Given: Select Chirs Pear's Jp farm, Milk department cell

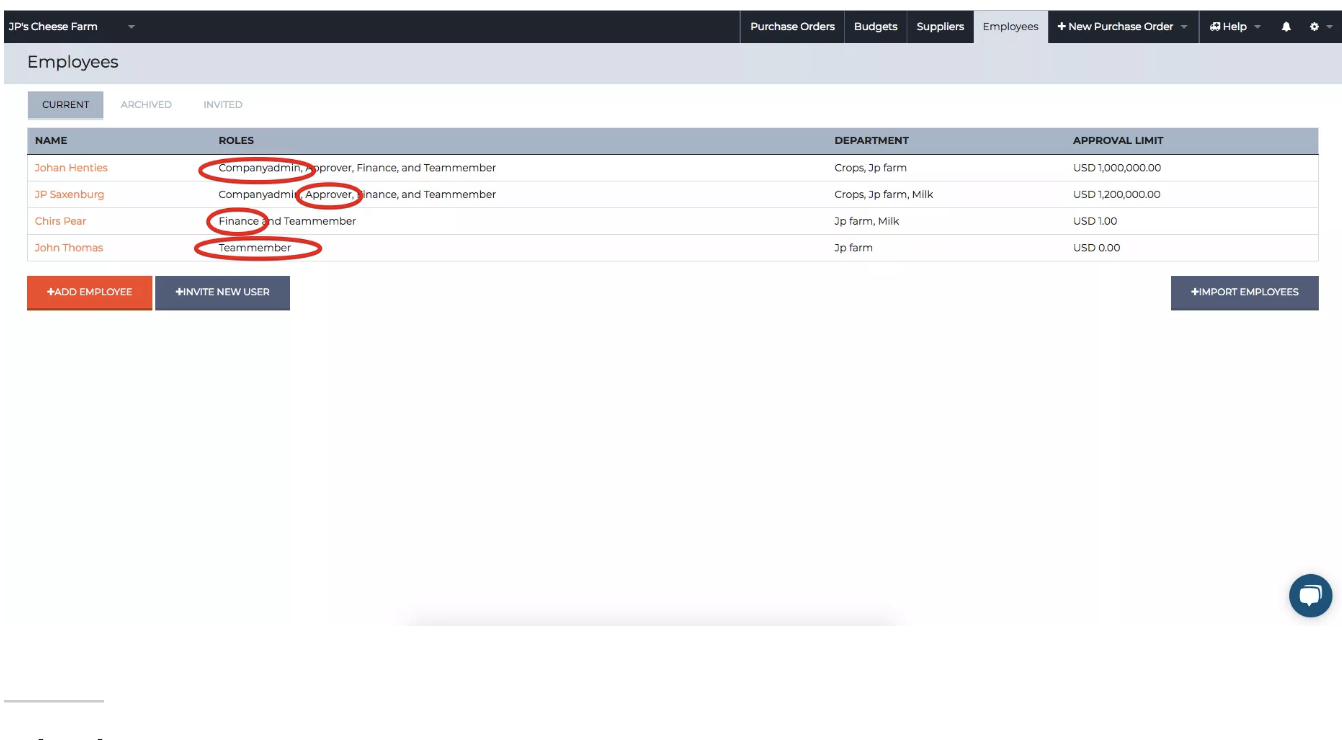Looking at the screenshot, I should [866, 221].
